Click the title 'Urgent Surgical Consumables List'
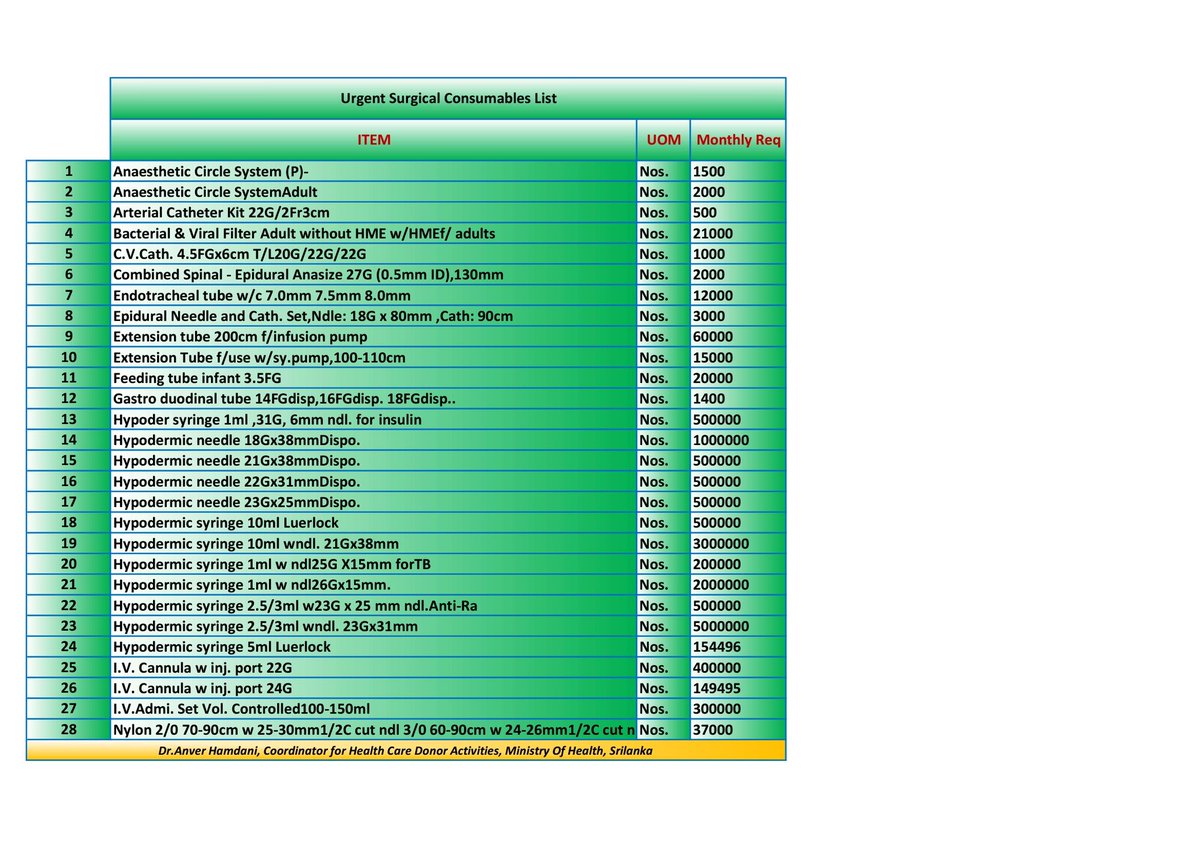1200x848 pixels. pyautogui.click(x=448, y=98)
